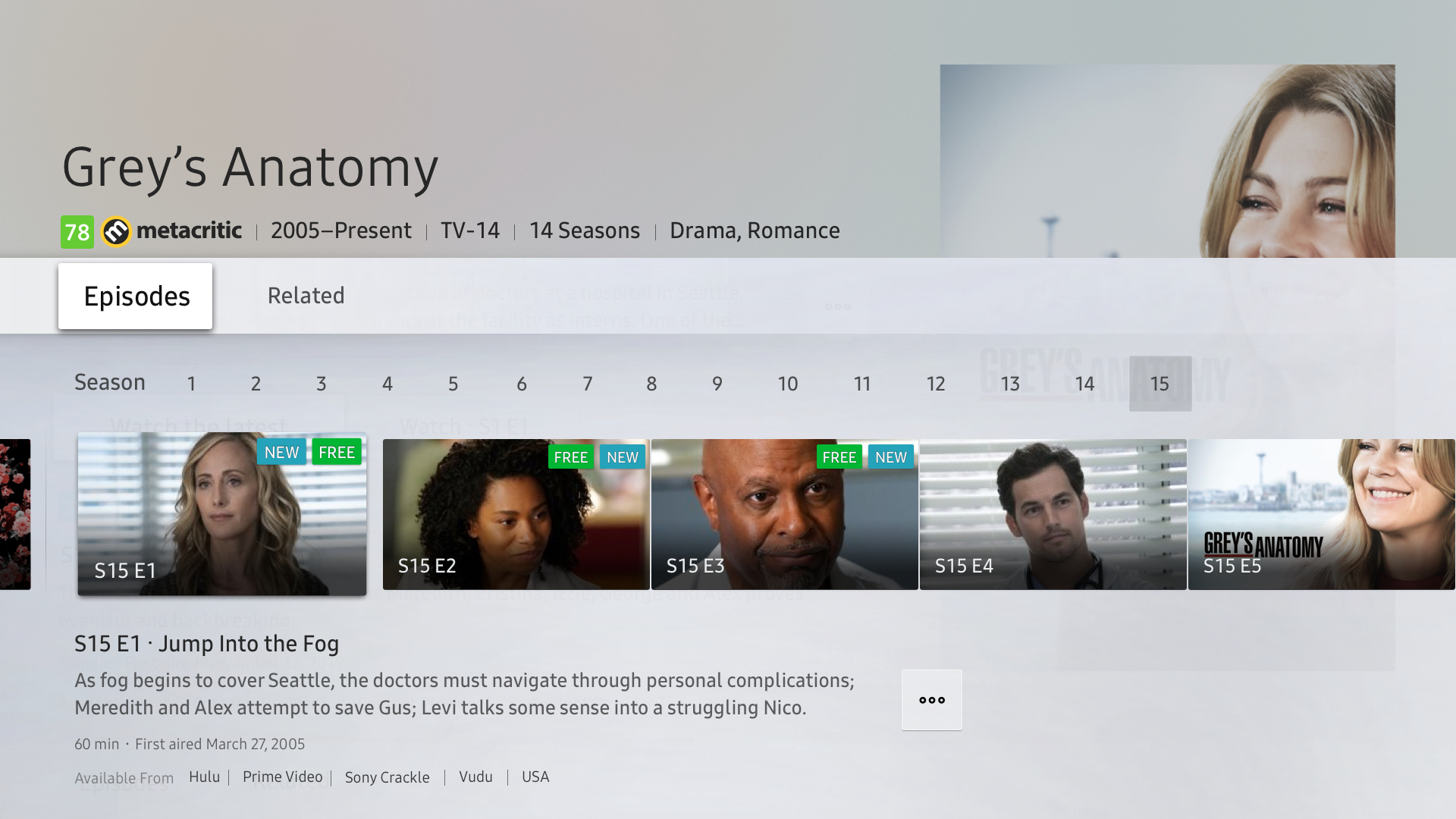Click the green 78 Metacritic score badge
This screenshot has width=1456, height=819.
(77, 232)
